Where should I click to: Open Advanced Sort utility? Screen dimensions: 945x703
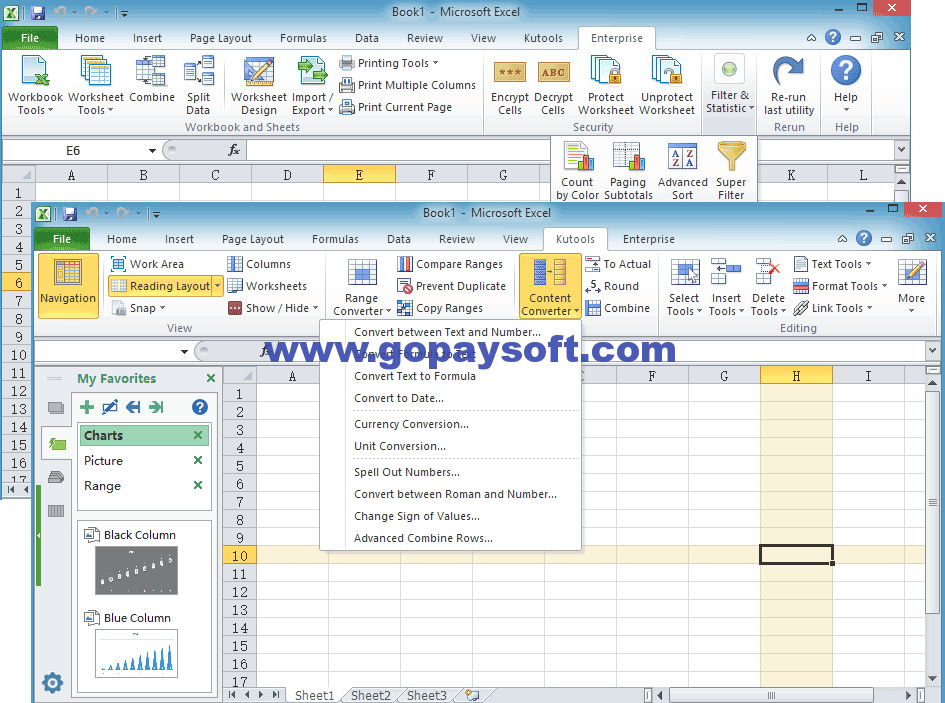coord(682,171)
